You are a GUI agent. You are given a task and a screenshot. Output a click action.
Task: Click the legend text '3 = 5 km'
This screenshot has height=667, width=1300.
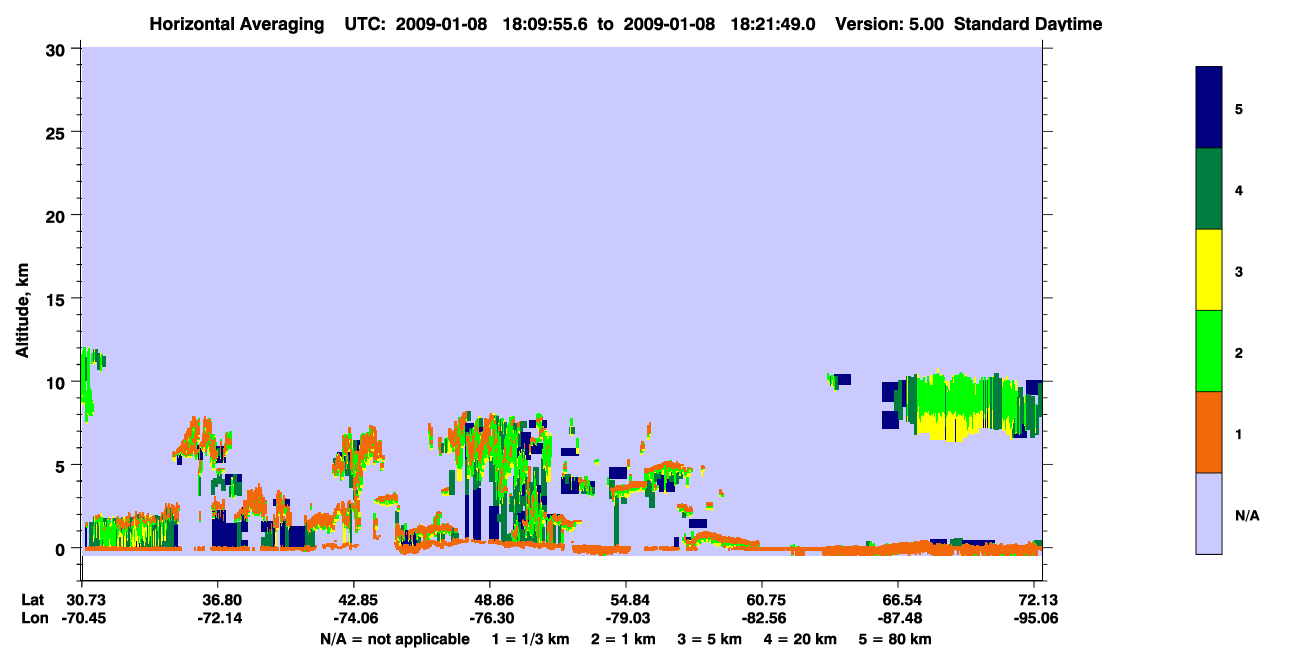pyautogui.click(x=710, y=639)
